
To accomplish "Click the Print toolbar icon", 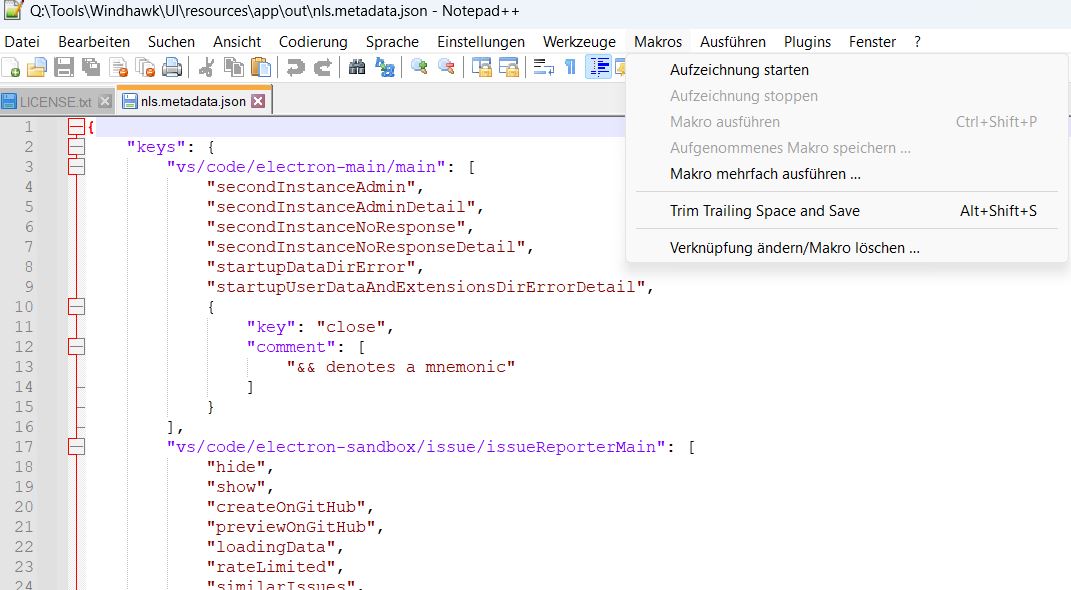I will click(172, 67).
